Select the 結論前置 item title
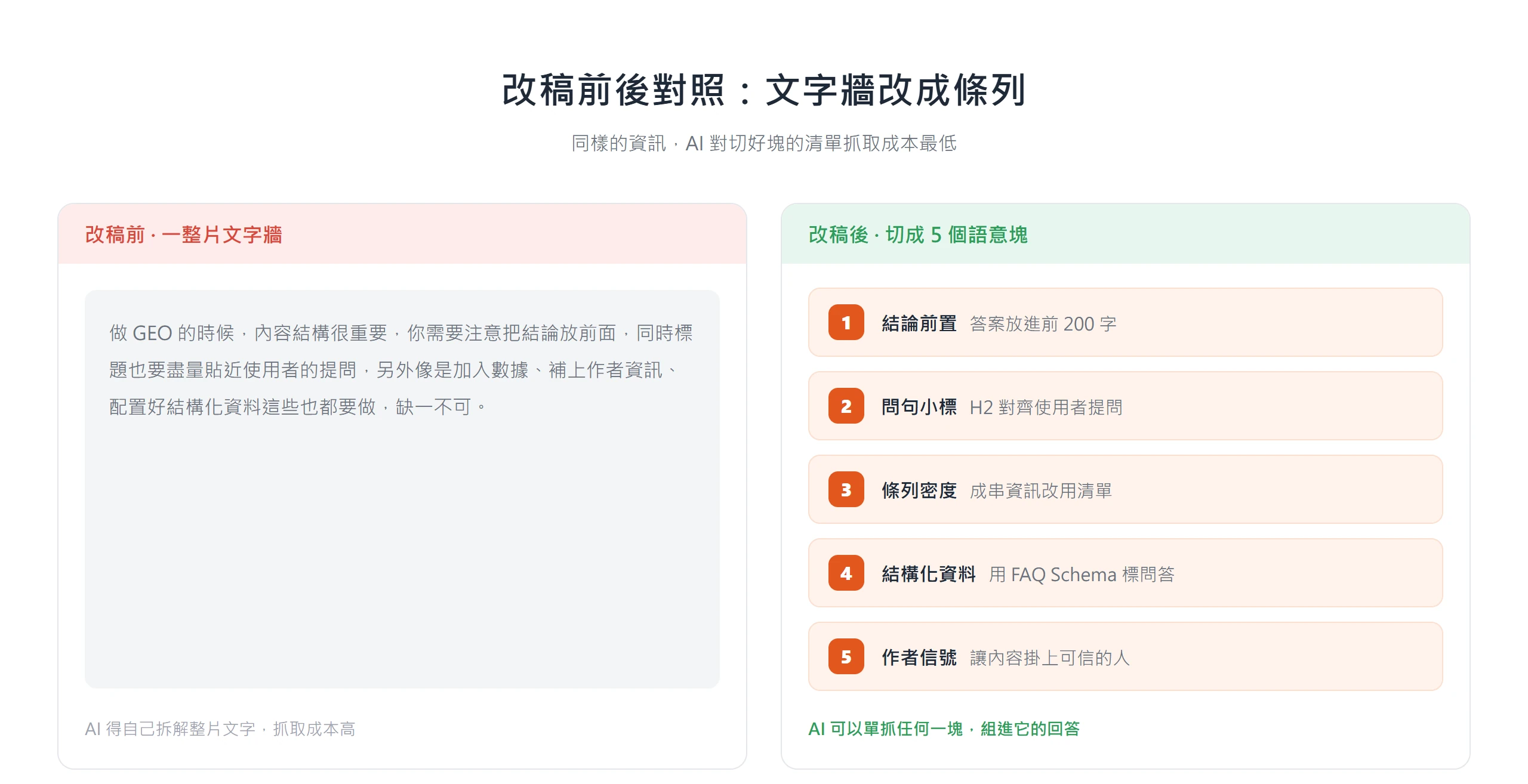The height and width of the screenshot is (784, 1528). coord(919,323)
